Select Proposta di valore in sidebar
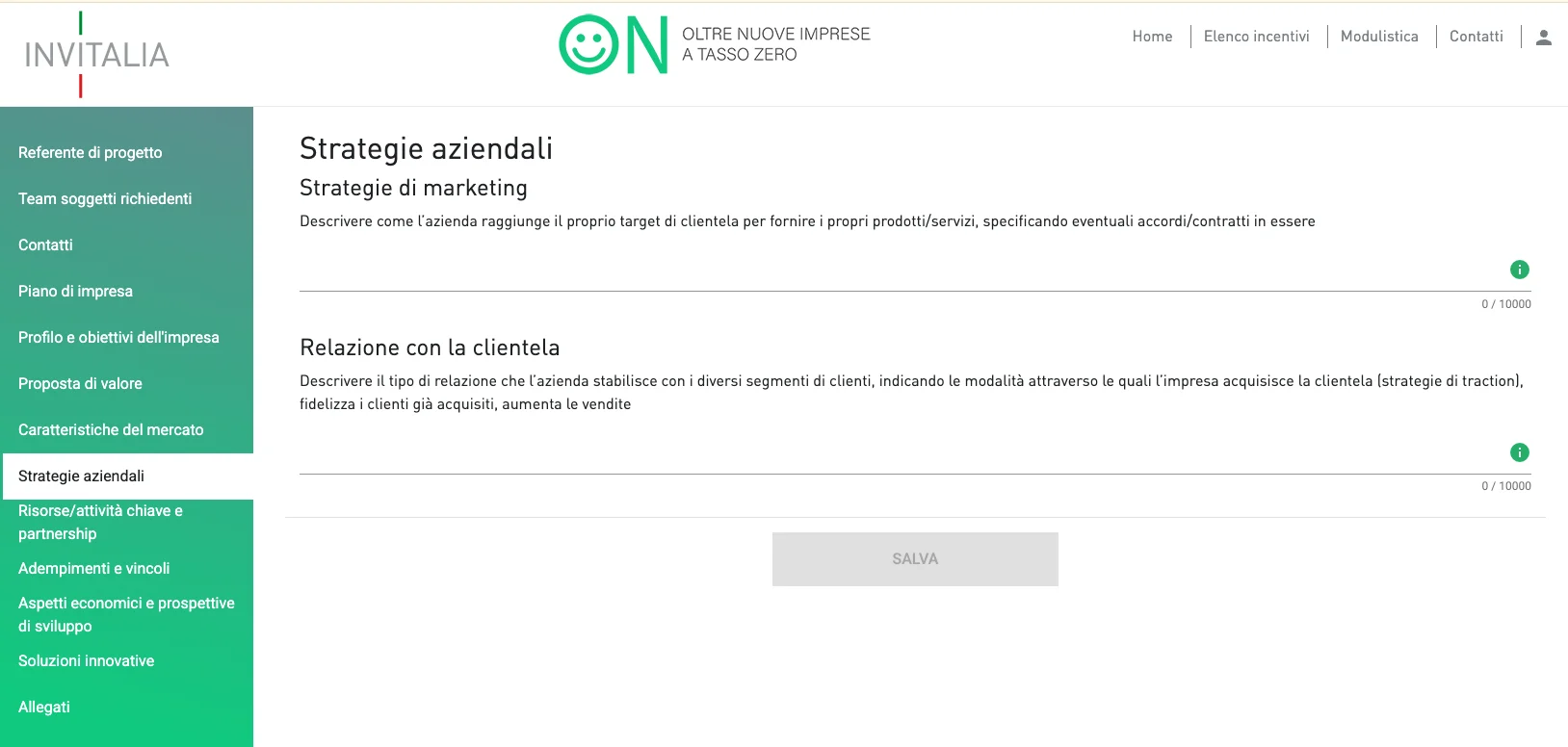Screen dimensions: 1568x747 click(80, 384)
